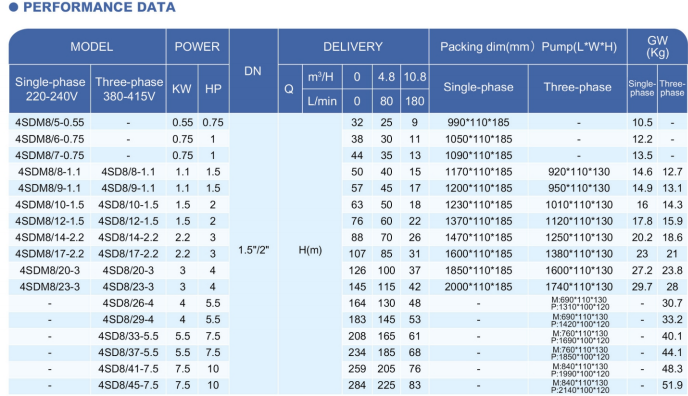688x396 pixels.
Task: Click packing dimension 1600*110*185
Action: [478, 254]
